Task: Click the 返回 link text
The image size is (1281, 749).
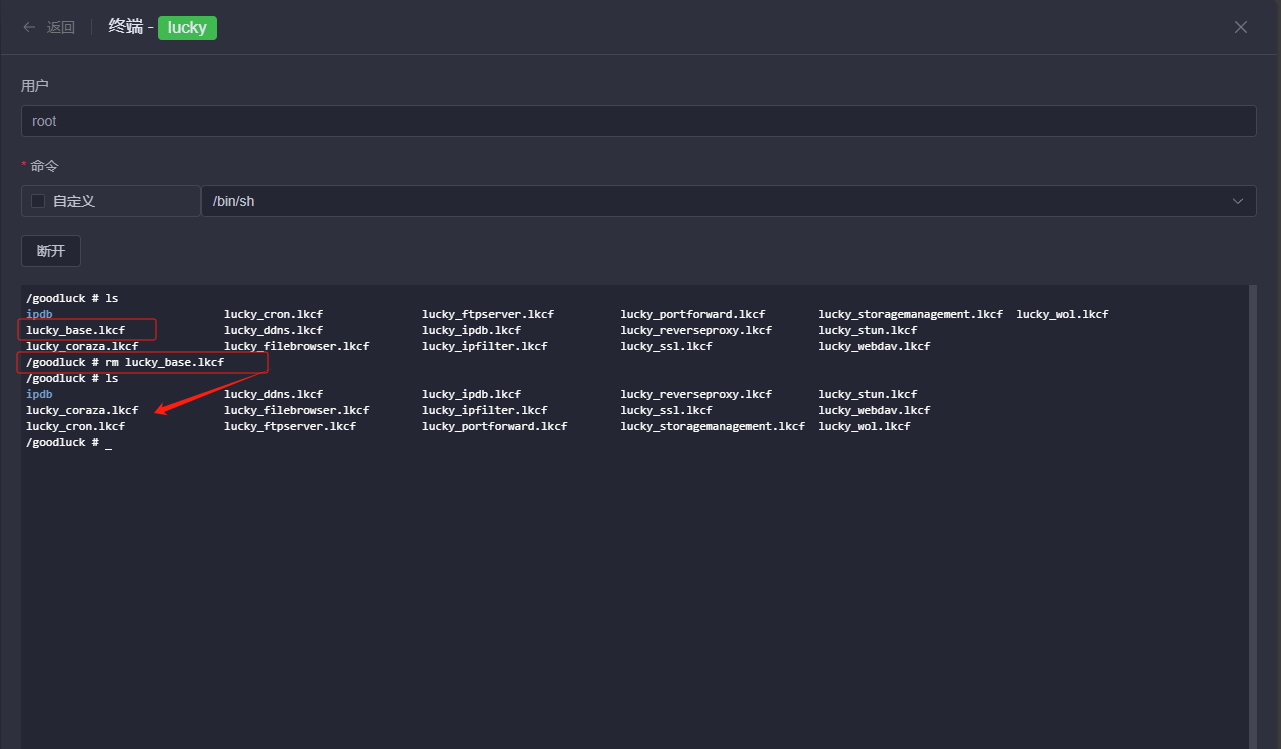Action: [x=61, y=27]
